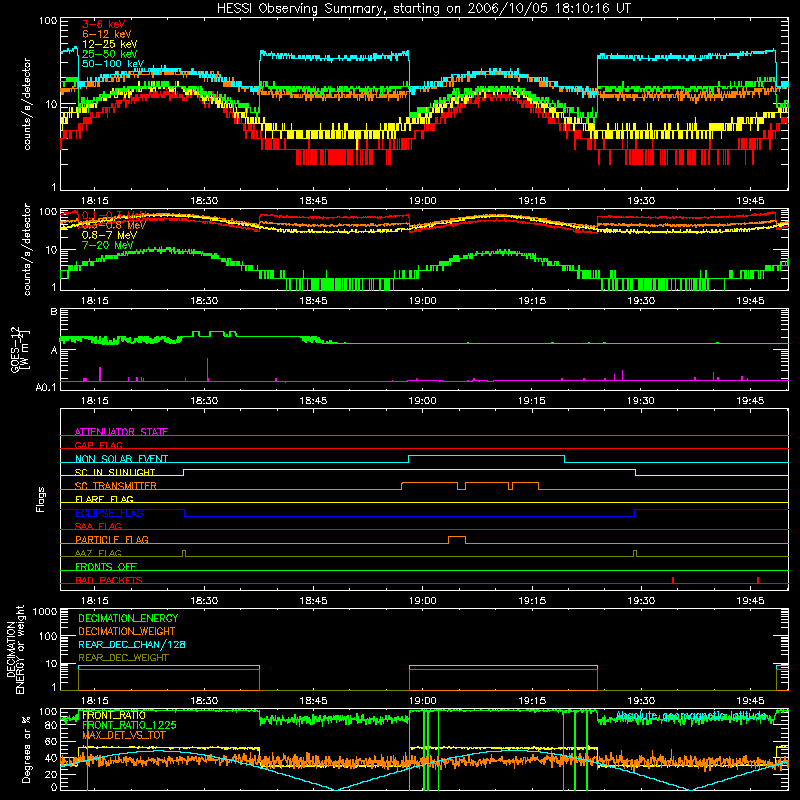The width and height of the screenshot is (800, 800).
Task: Click the 19:30 tick label beneath the decimation panel
Action: click(641, 701)
